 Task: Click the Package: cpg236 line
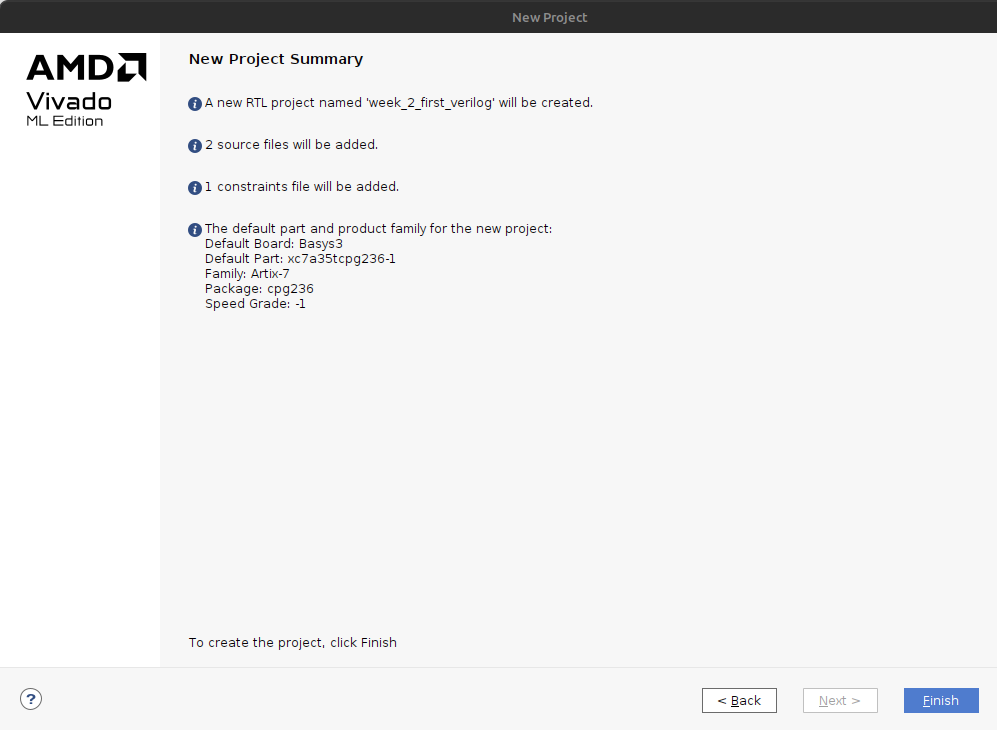pyautogui.click(x=259, y=289)
